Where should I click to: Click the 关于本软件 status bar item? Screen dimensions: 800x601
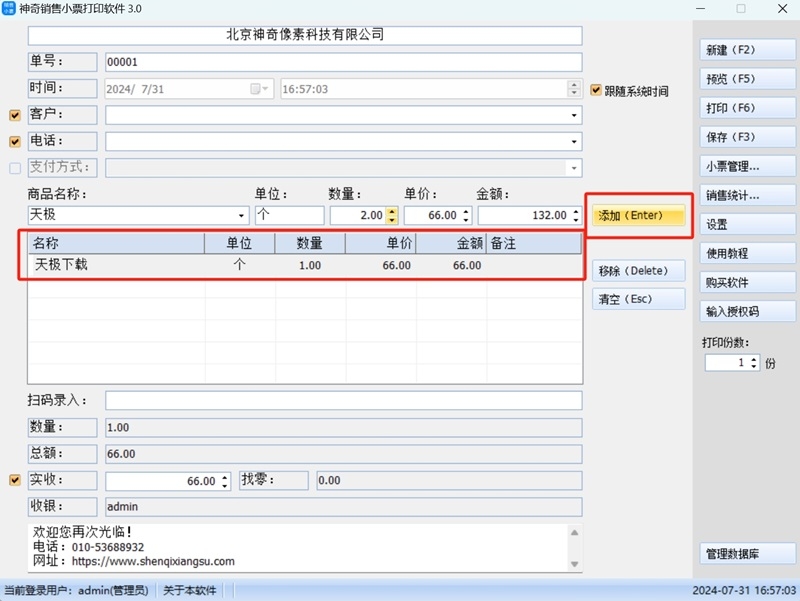190,591
